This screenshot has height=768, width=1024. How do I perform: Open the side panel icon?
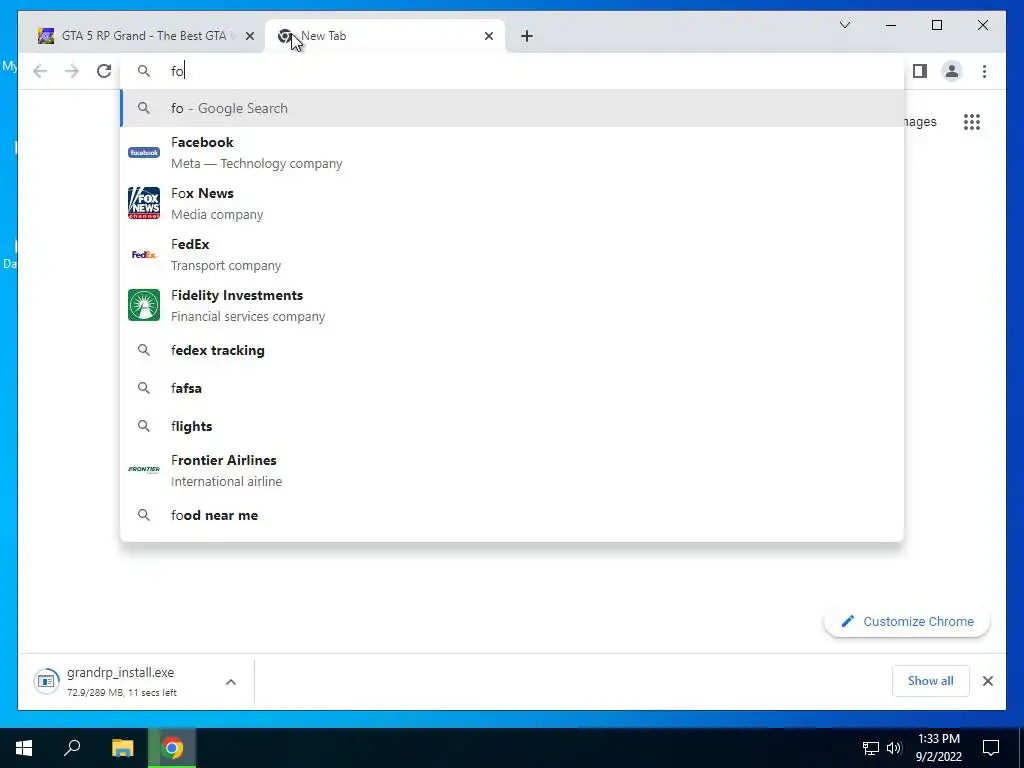[x=920, y=71]
